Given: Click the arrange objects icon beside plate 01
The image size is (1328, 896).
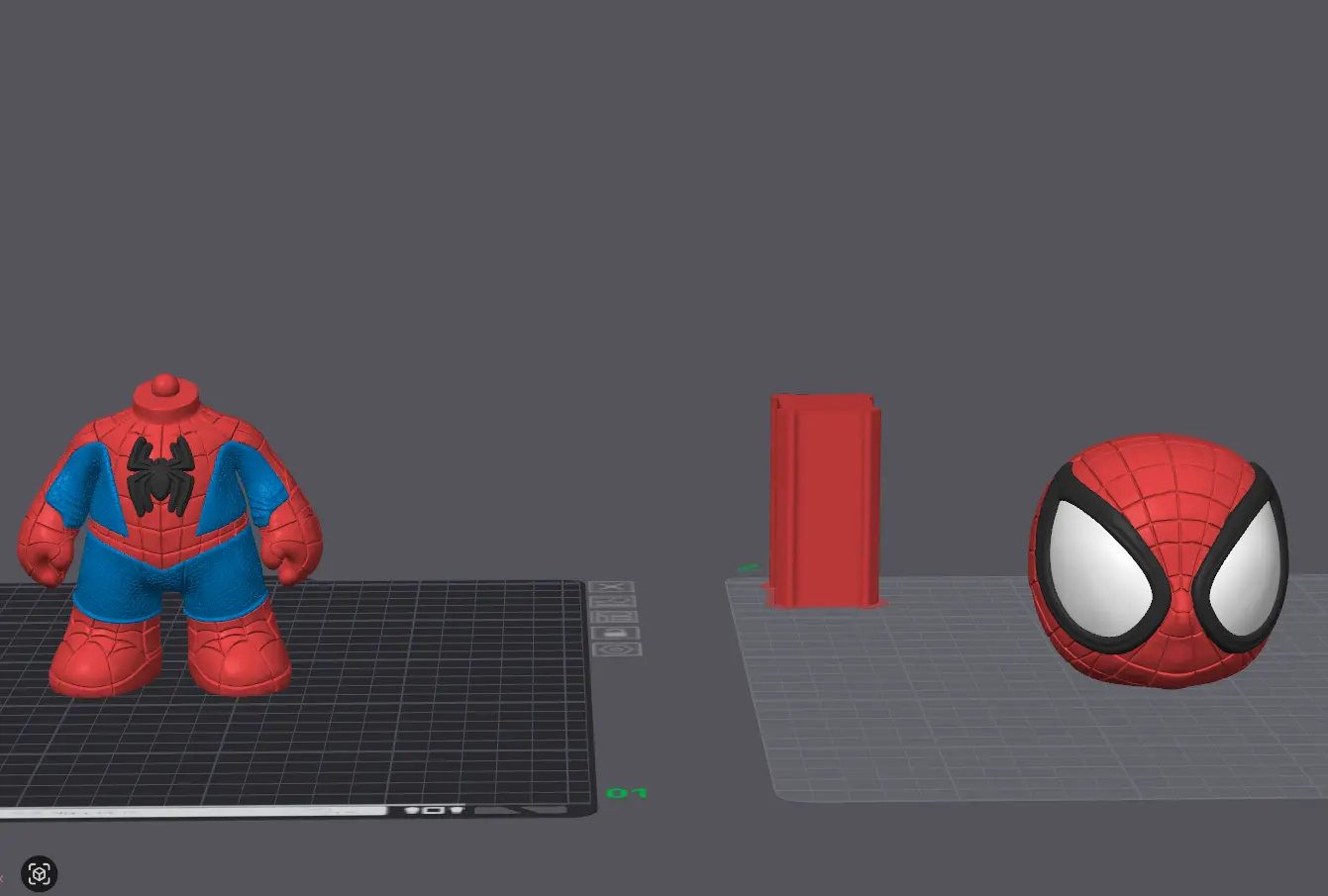Looking at the screenshot, I should click(x=616, y=617).
